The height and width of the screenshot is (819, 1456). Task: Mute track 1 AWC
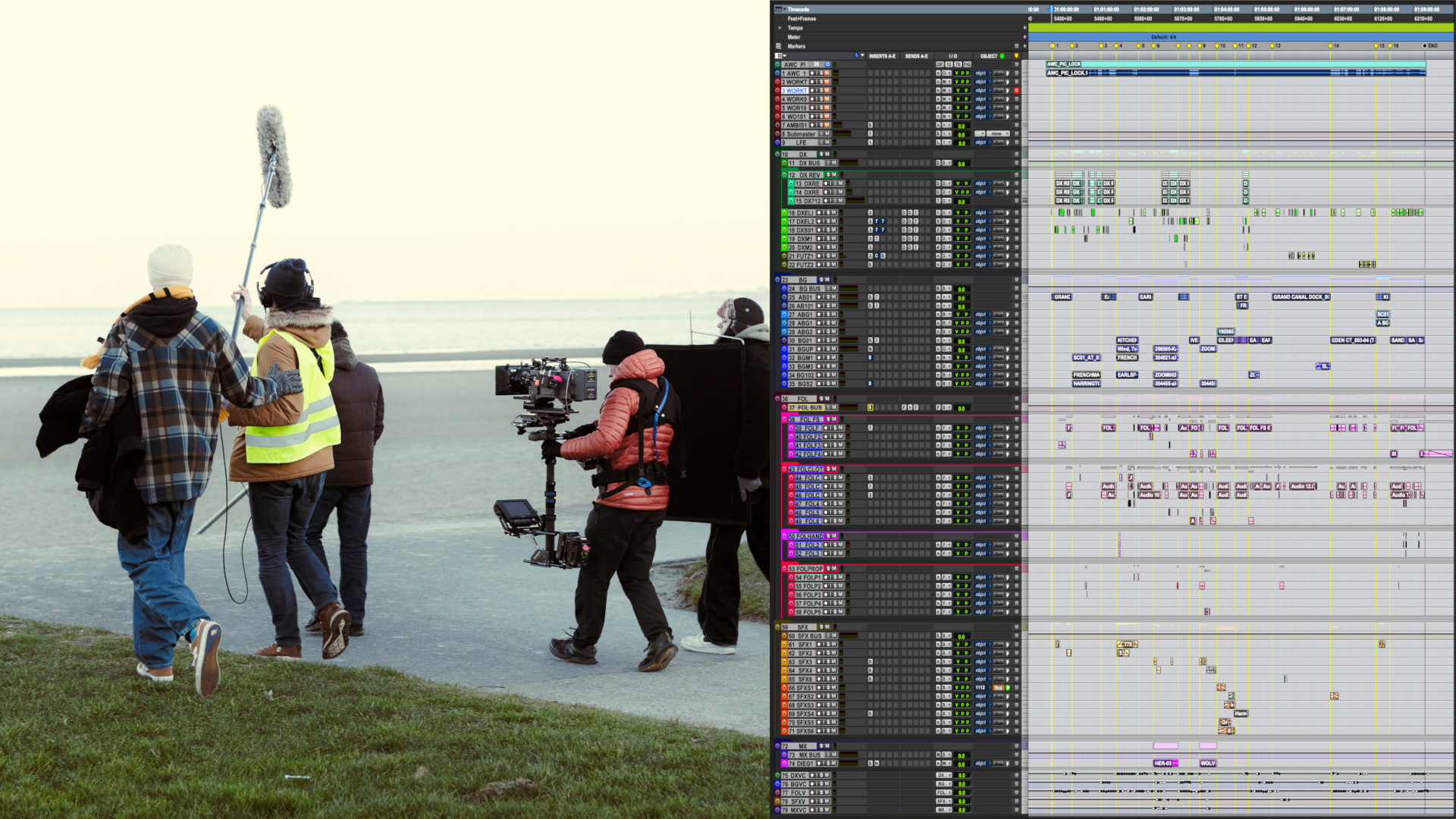coord(827,73)
